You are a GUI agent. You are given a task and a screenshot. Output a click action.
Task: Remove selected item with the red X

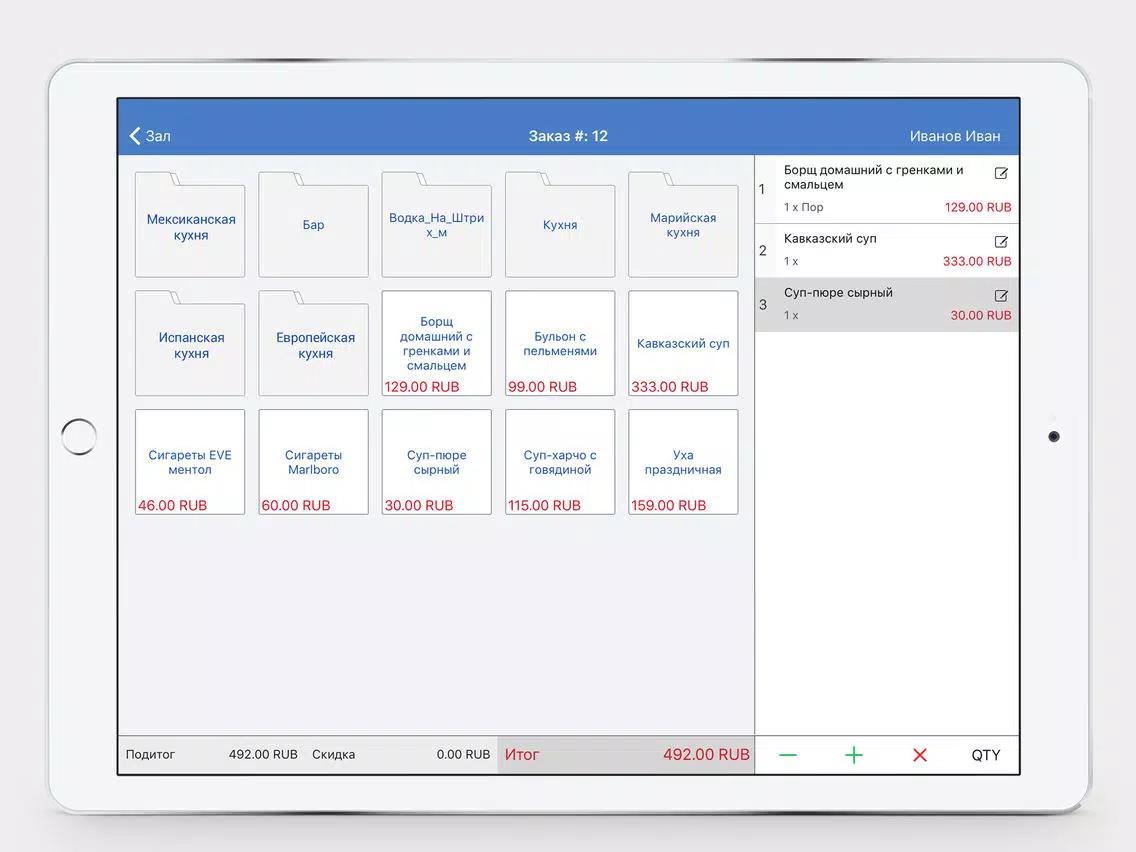click(919, 755)
